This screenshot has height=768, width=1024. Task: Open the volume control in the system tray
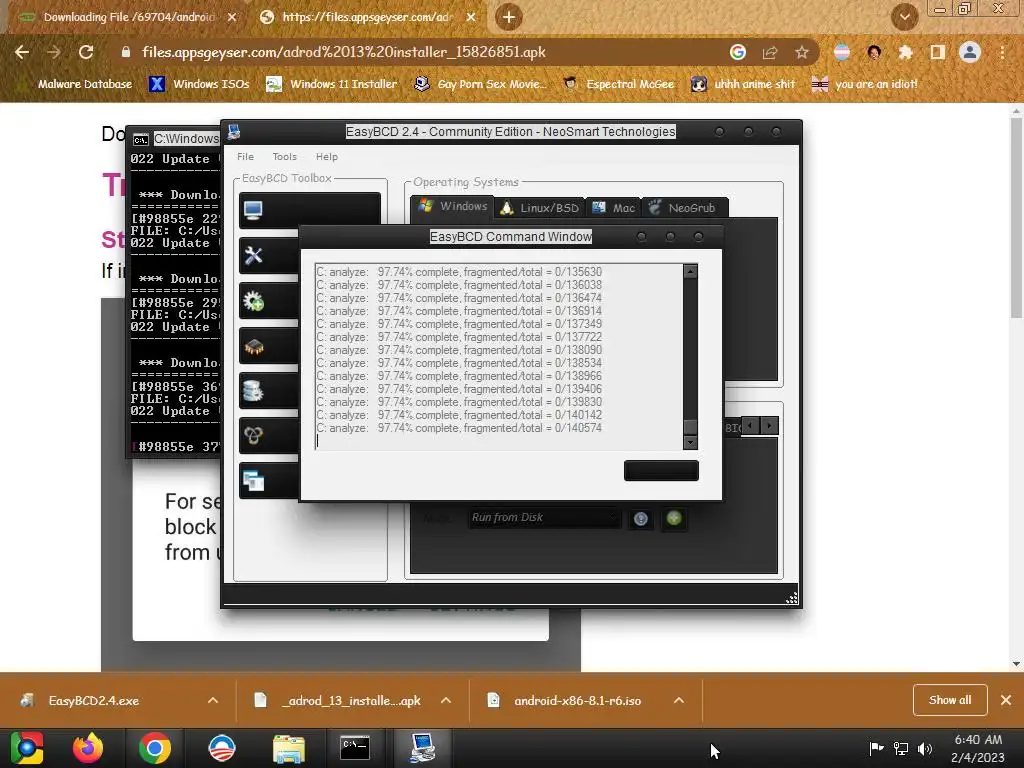[925, 748]
